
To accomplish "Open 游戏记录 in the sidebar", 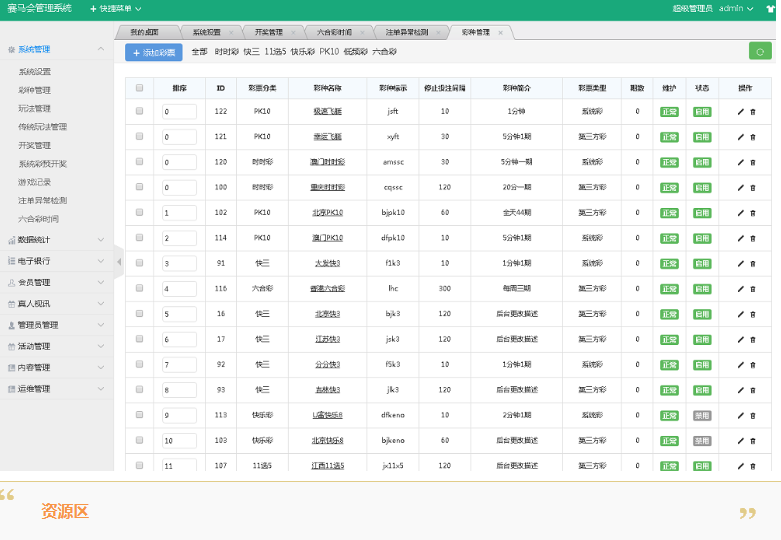I will pyautogui.click(x=34, y=182).
